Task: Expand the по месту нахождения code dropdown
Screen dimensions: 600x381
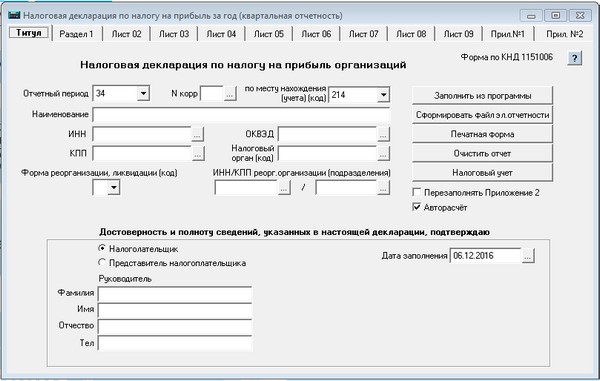Action: coord(383,95)
